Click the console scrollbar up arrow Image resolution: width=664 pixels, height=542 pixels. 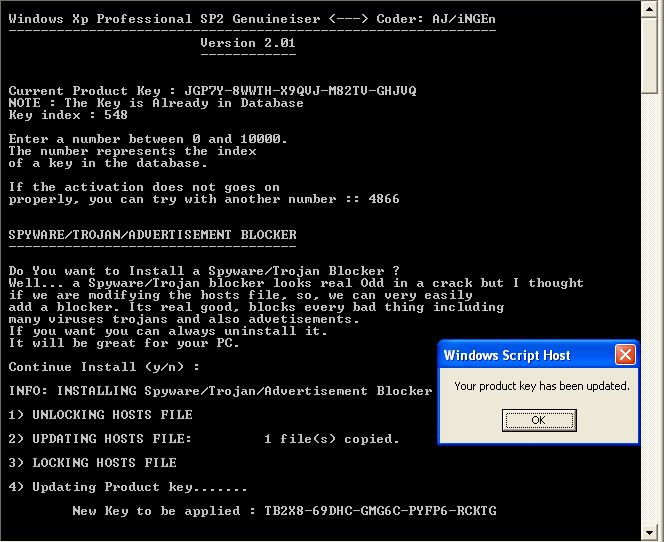(x=649, y=8)
